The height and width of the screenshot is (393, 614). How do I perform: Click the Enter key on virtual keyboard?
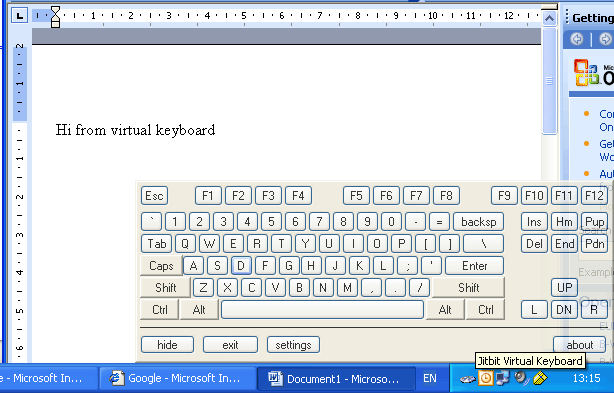(x=475, y=266)
